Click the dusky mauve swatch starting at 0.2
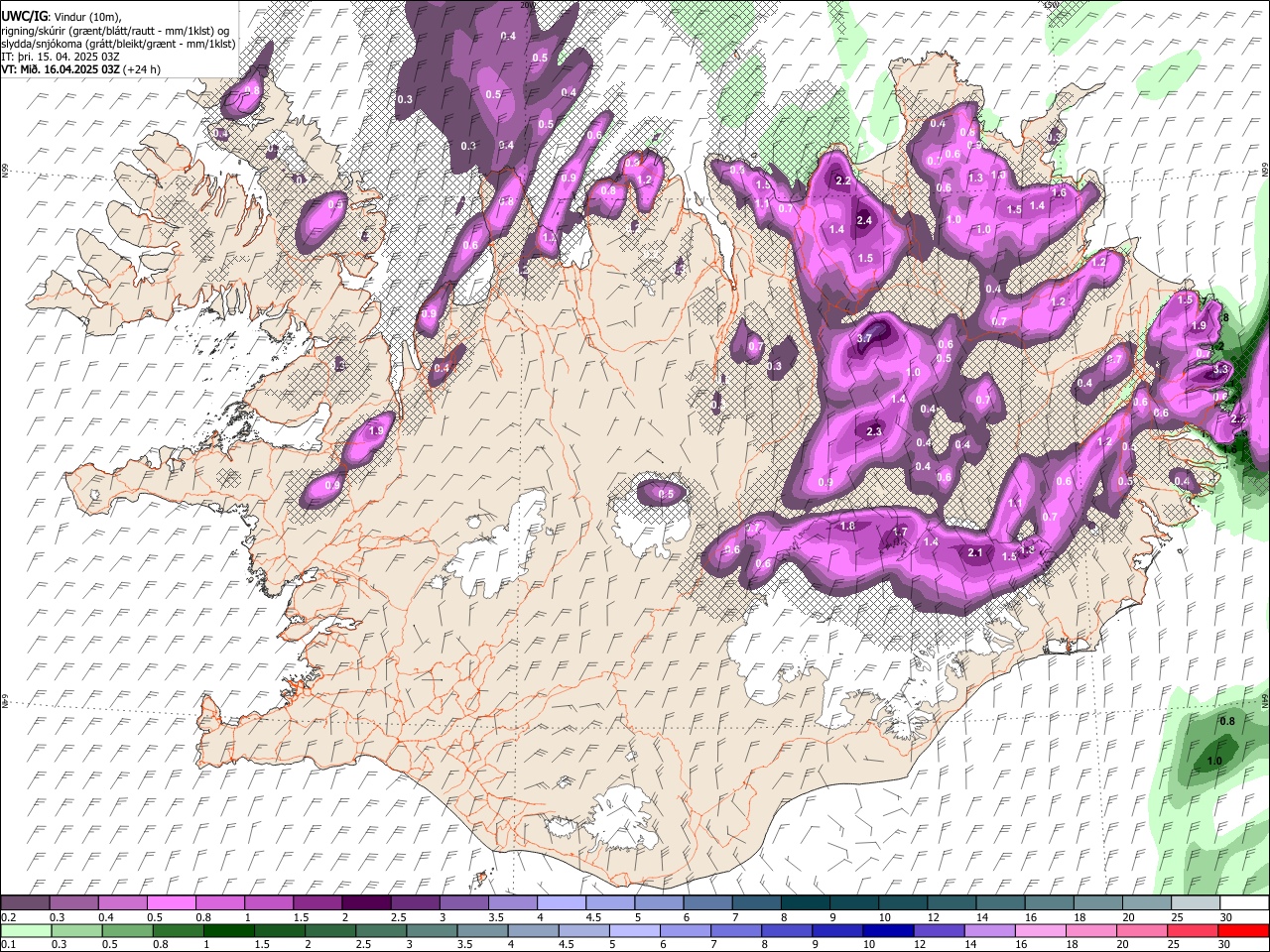 [25, 902]
